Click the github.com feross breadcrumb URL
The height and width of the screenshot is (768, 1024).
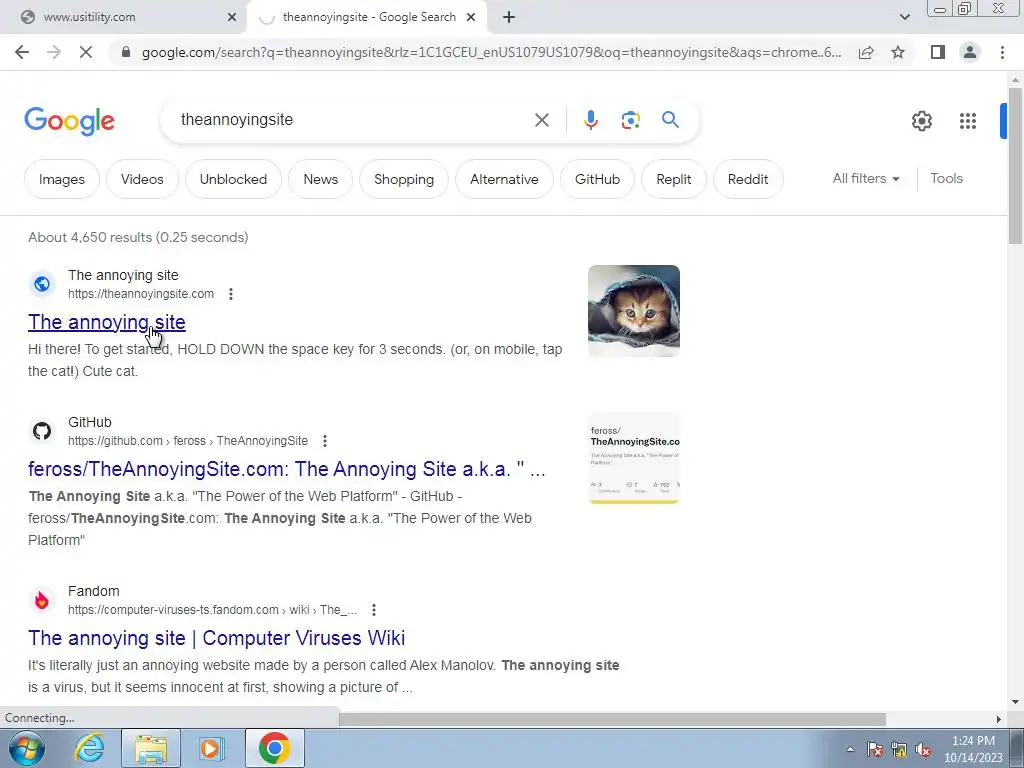(x=188, y=441)
